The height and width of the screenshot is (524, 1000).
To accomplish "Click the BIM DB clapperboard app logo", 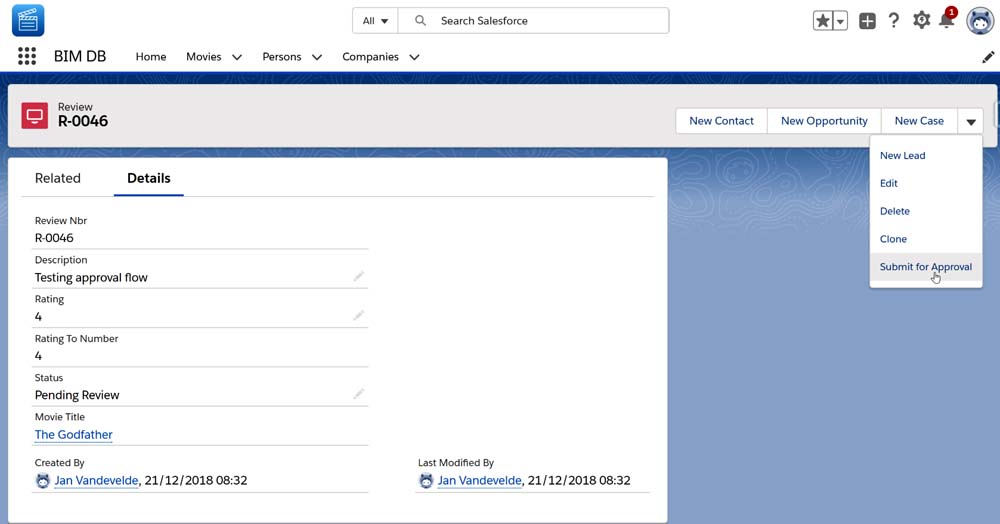I will pos(28,20).
